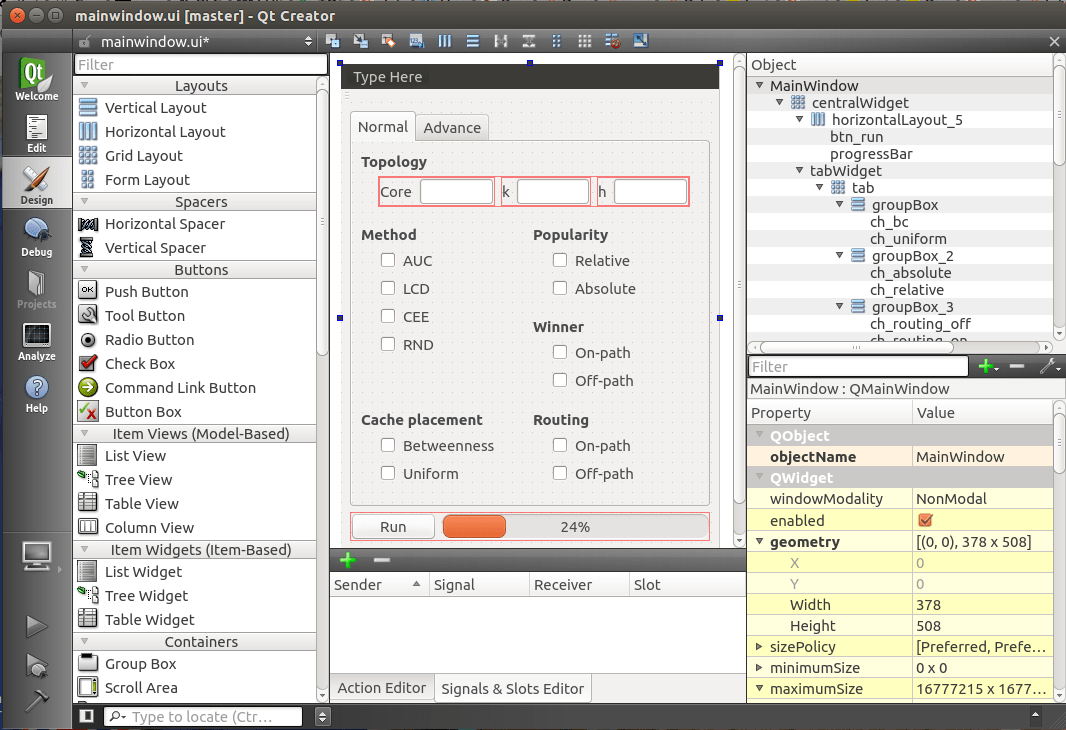Viewport: 1066px width, 730px height.
Task: Check the AUC method checkbox
Action: tap(388, 260)
